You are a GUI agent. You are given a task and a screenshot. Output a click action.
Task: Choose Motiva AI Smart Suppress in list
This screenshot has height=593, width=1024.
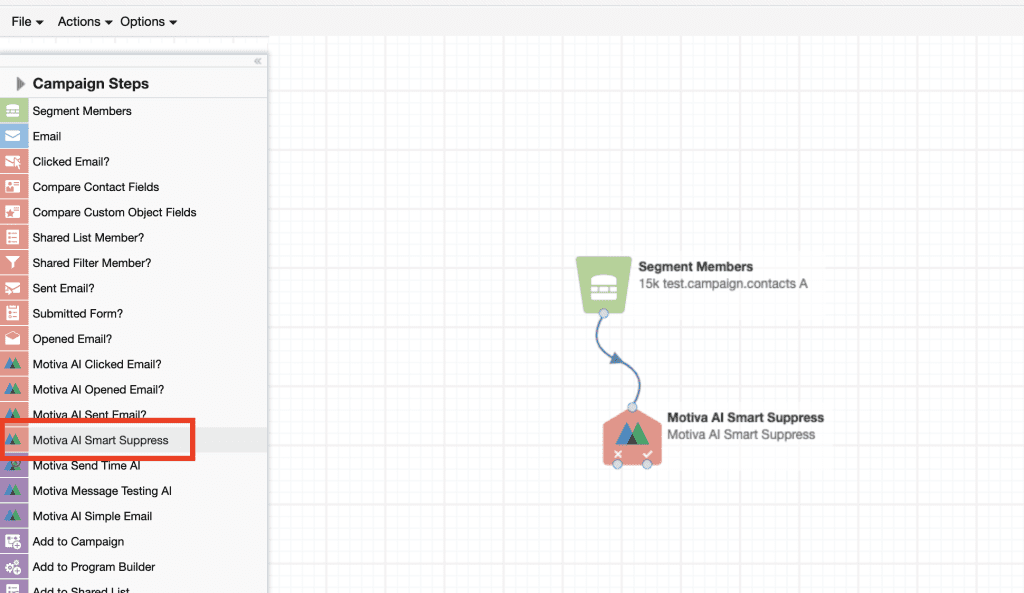click(x=100, y=440)
